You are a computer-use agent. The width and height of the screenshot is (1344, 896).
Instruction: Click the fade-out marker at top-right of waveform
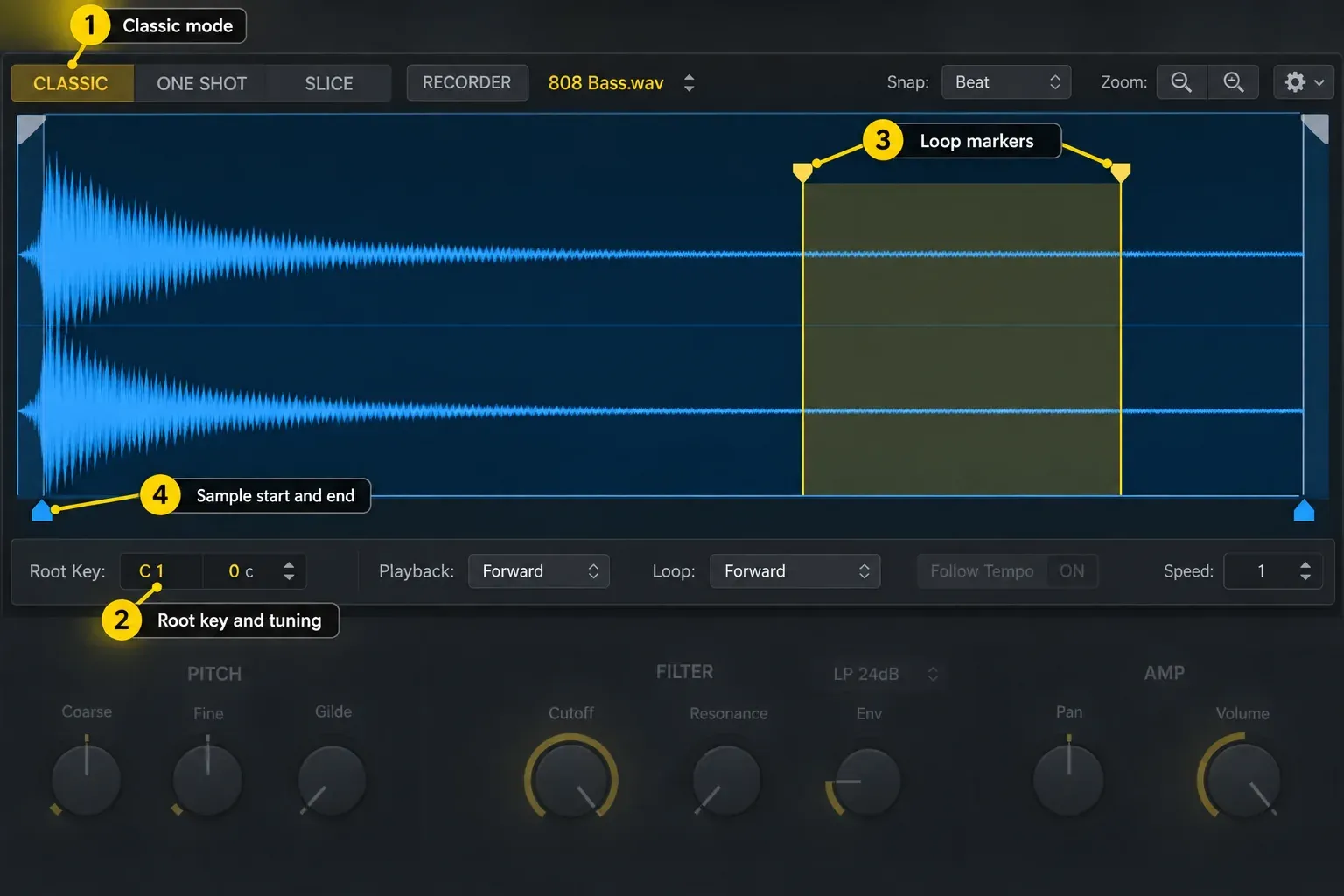[1316, 129]
